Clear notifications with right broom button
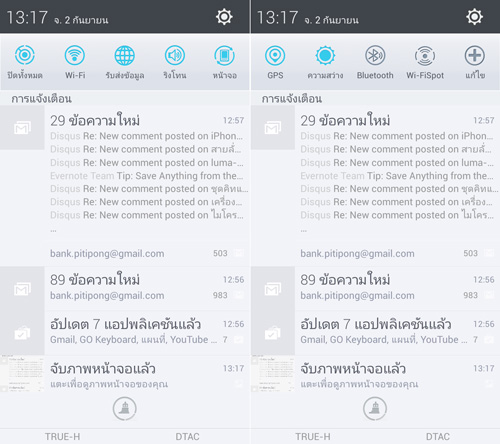This screenshot has height=444, width=500. pyautogui.click(x=375, y=408)
